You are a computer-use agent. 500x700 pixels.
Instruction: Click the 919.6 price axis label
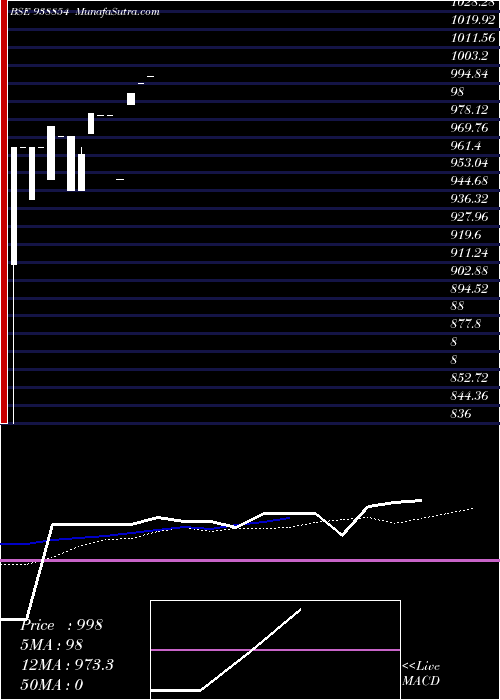coord(467,234)
